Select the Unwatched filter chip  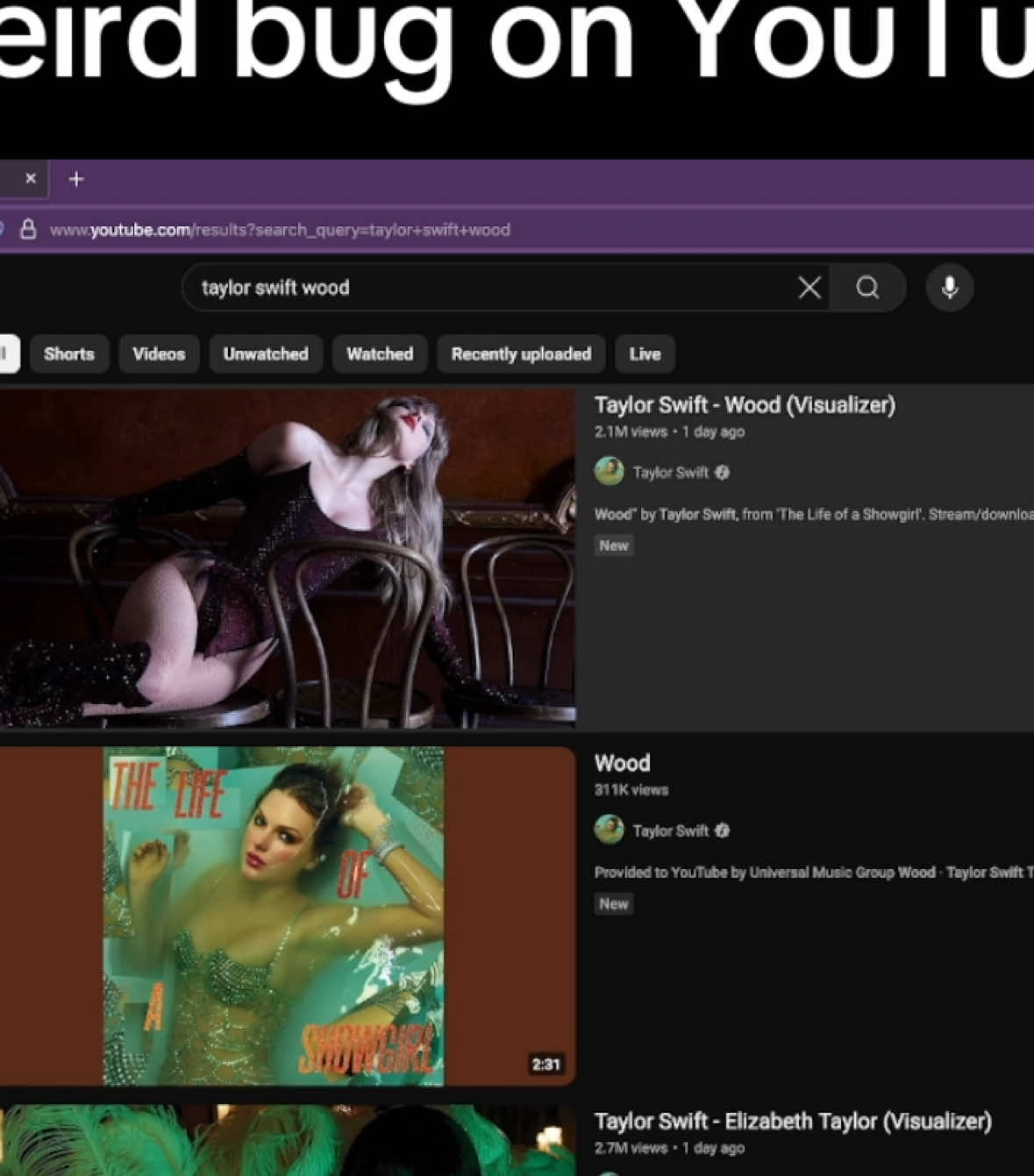[x=266, y=354]
